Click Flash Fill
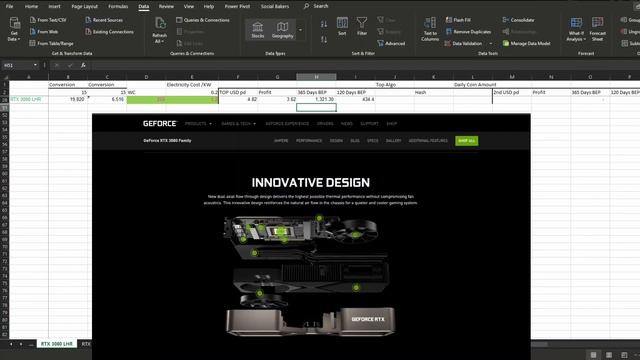This screenshot has height=360, width=640. coord(458,20)
